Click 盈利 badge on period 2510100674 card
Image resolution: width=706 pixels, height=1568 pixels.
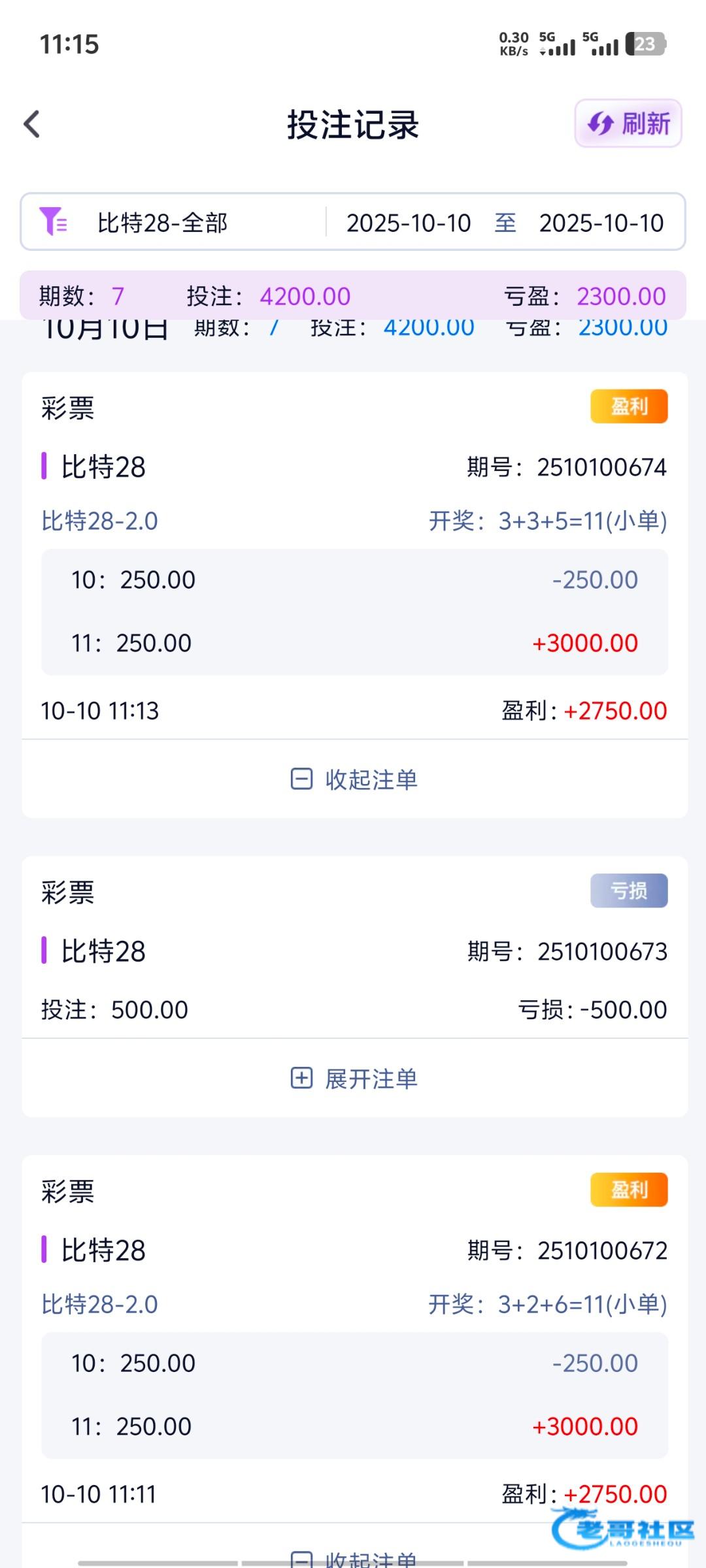(x=629, y=406)
